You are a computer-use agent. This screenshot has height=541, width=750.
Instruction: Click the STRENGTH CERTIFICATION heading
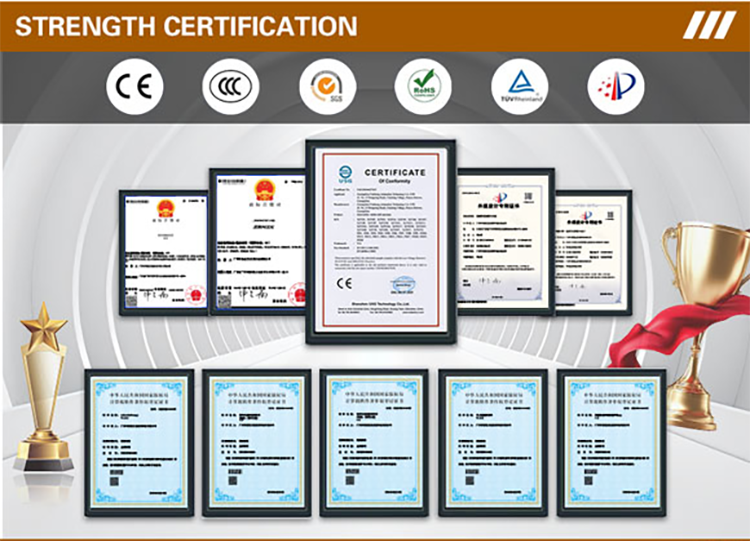tap(186, 26)
